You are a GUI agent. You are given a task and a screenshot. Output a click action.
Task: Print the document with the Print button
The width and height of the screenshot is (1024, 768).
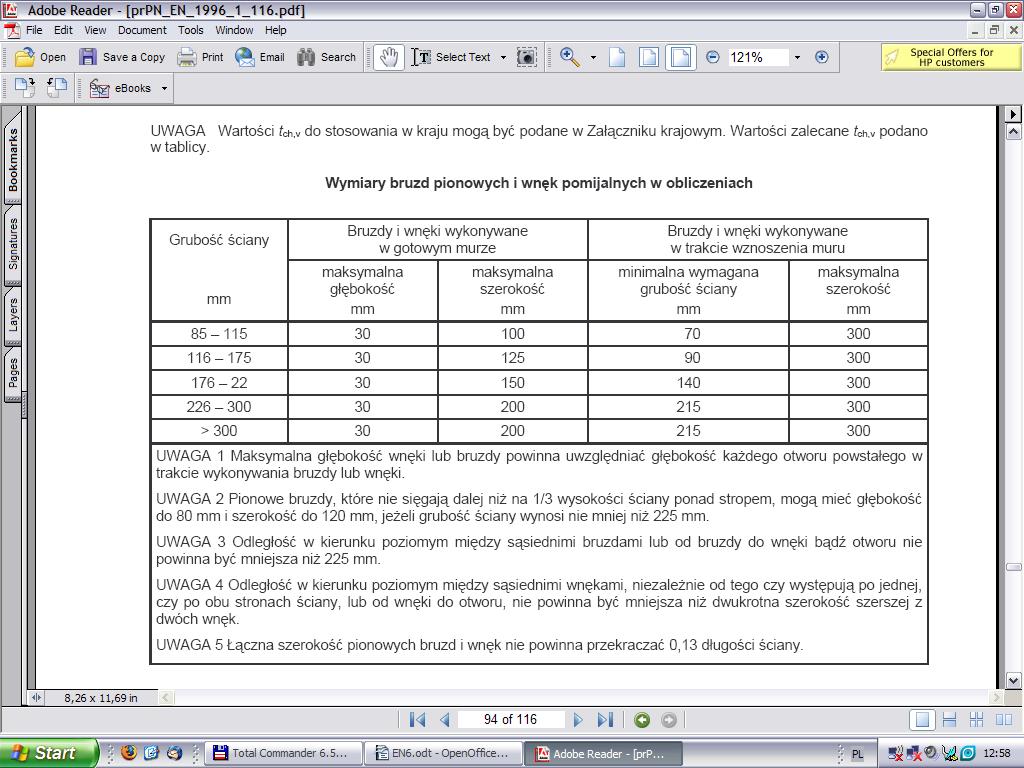point(200,57)
